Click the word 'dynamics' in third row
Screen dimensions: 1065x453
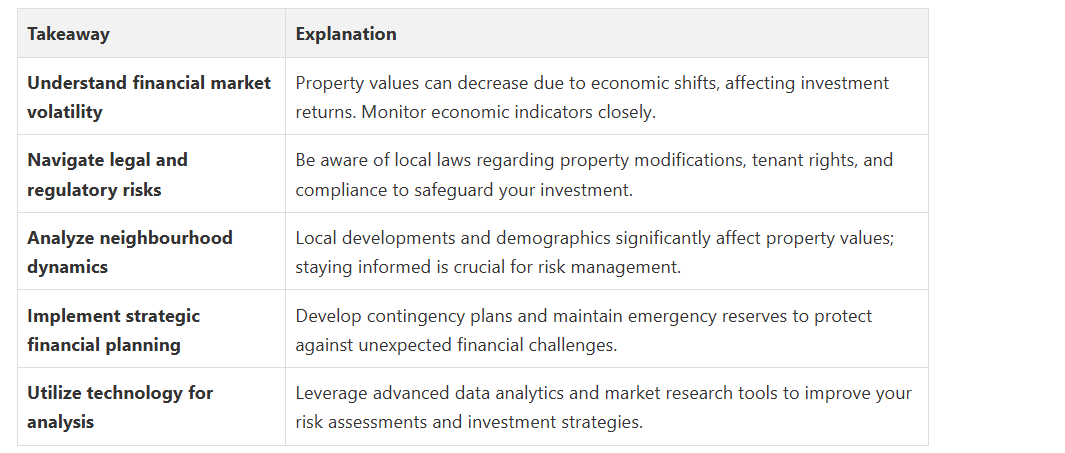tap(67, 267)
